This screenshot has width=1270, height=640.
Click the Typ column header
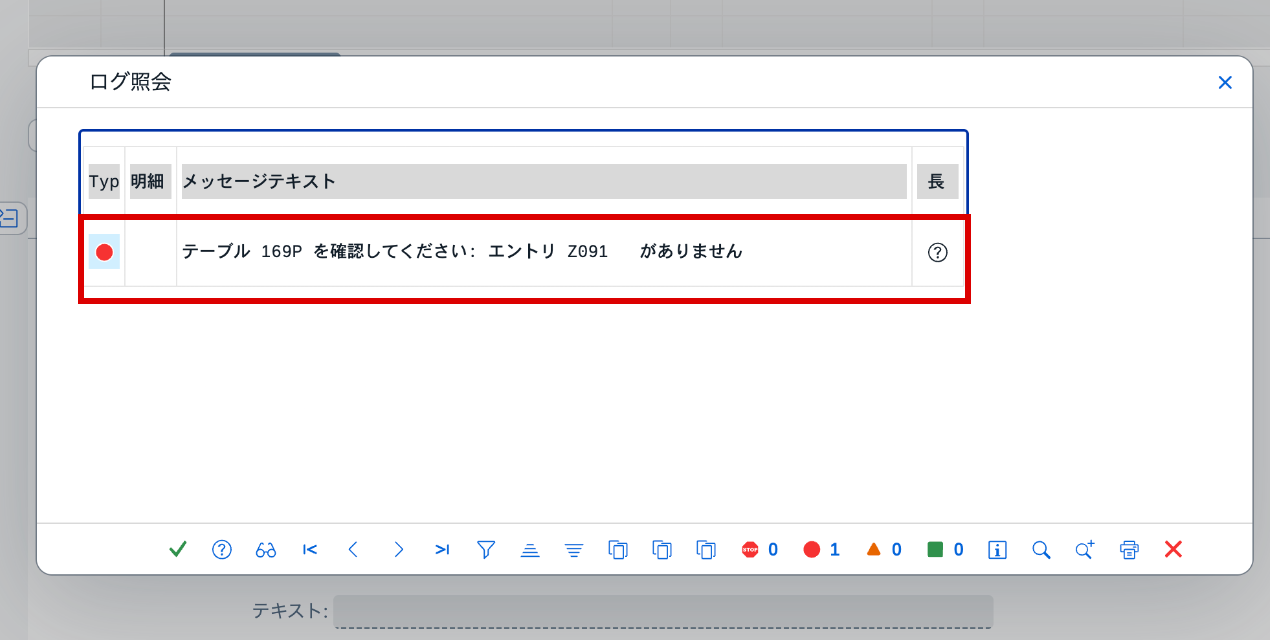pyautogui.click(x=104, y=182)
